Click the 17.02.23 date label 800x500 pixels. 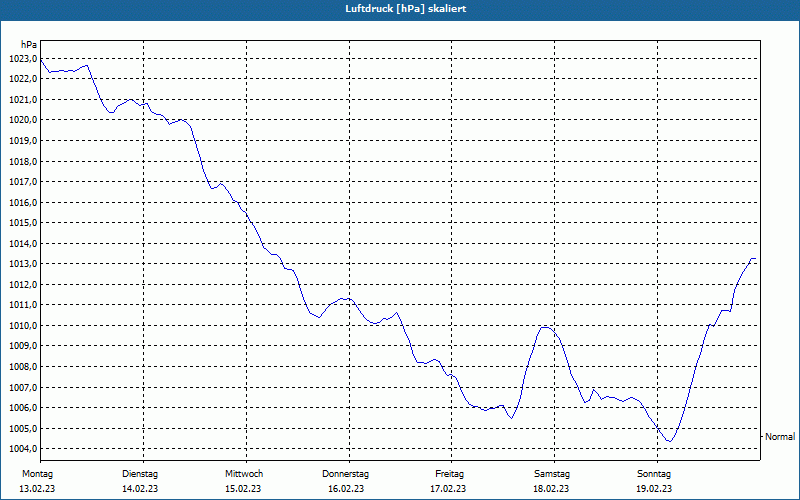[448, 489]
